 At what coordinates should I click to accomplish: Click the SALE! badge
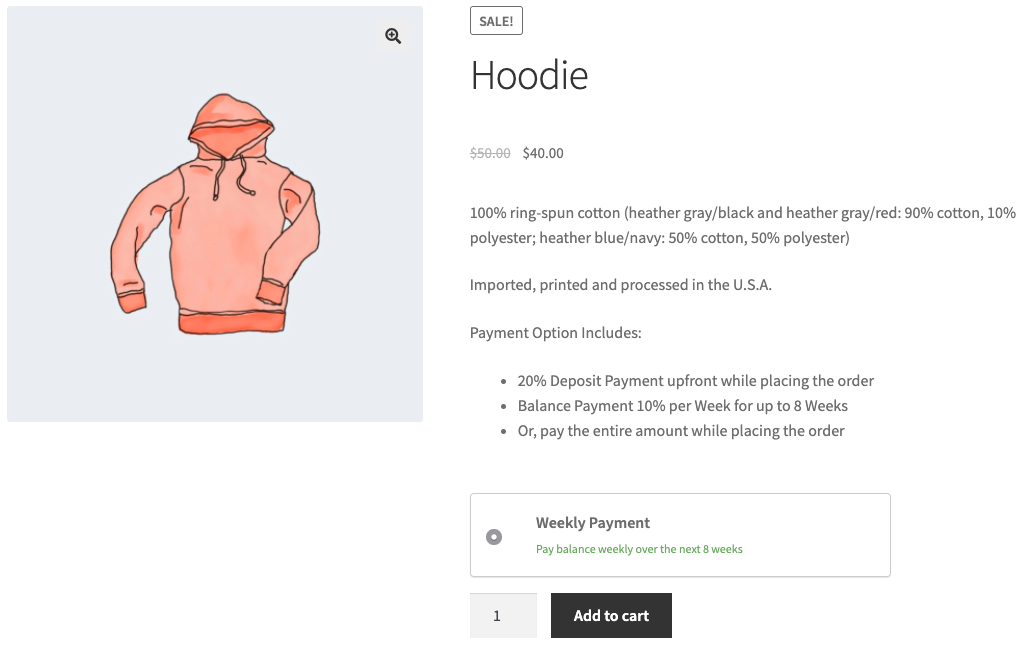click(496, 21)
